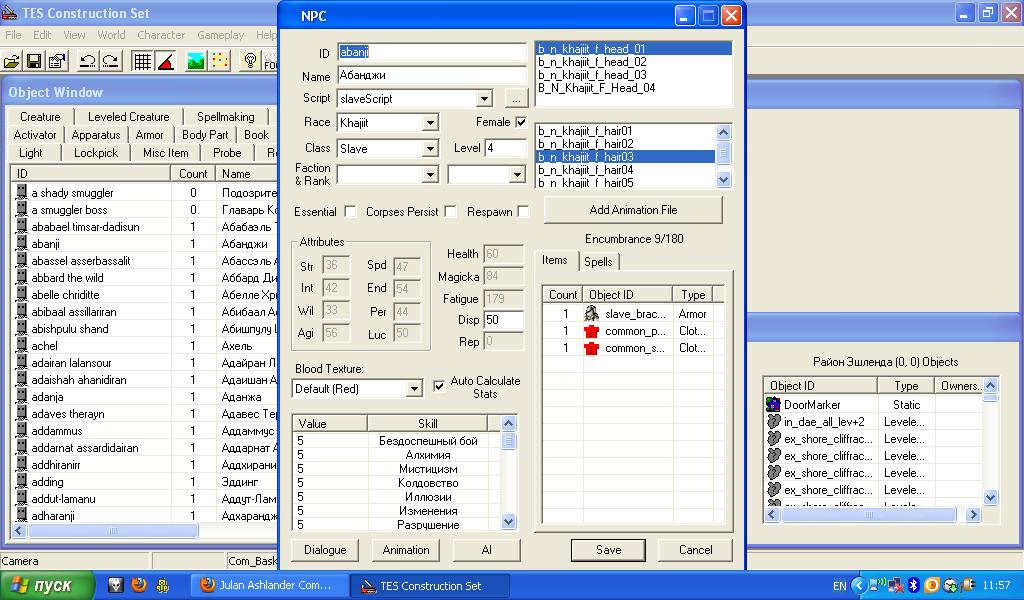Click the Animation button
1024x600 pixels.
coord(406,550)
